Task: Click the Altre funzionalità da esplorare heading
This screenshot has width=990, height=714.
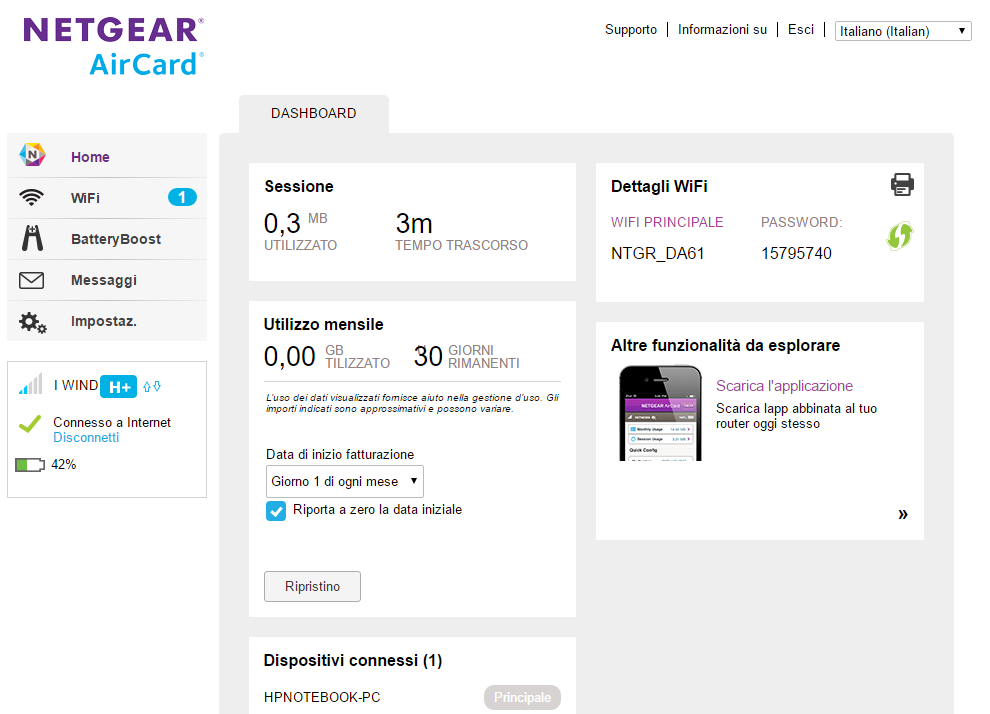Action: pyautogui.click(x=725, y=345)
